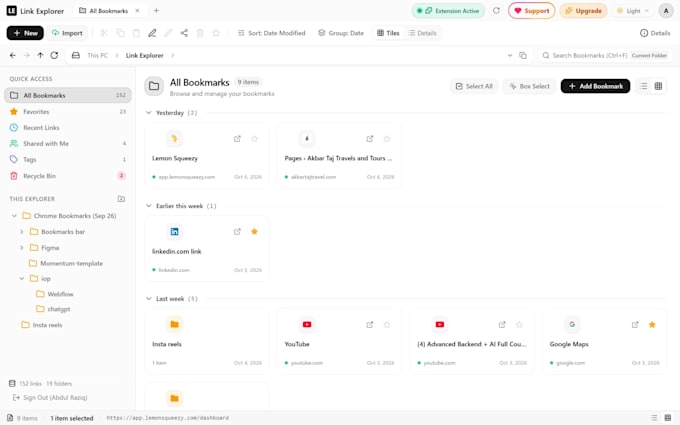Click the rename pencil icon in toolbar

(152, 33)
